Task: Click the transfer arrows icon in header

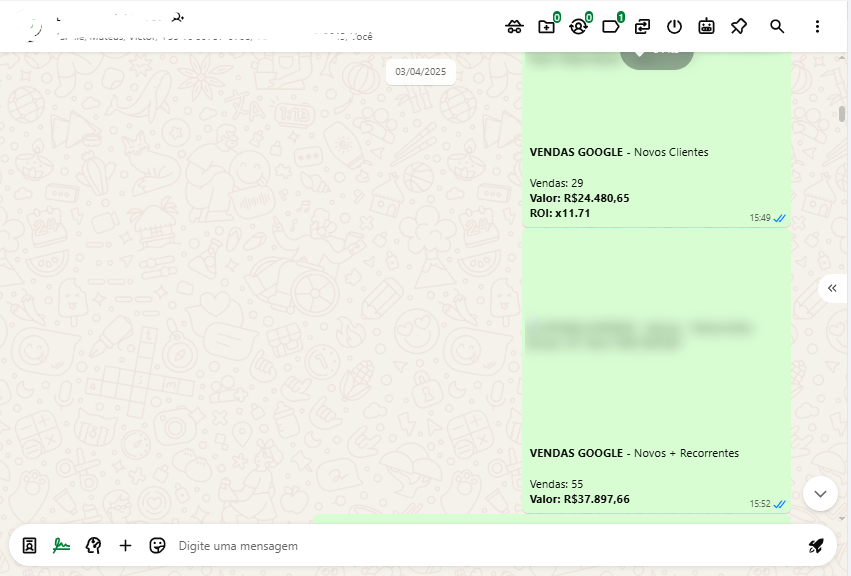Action: [x=642, y=27]
